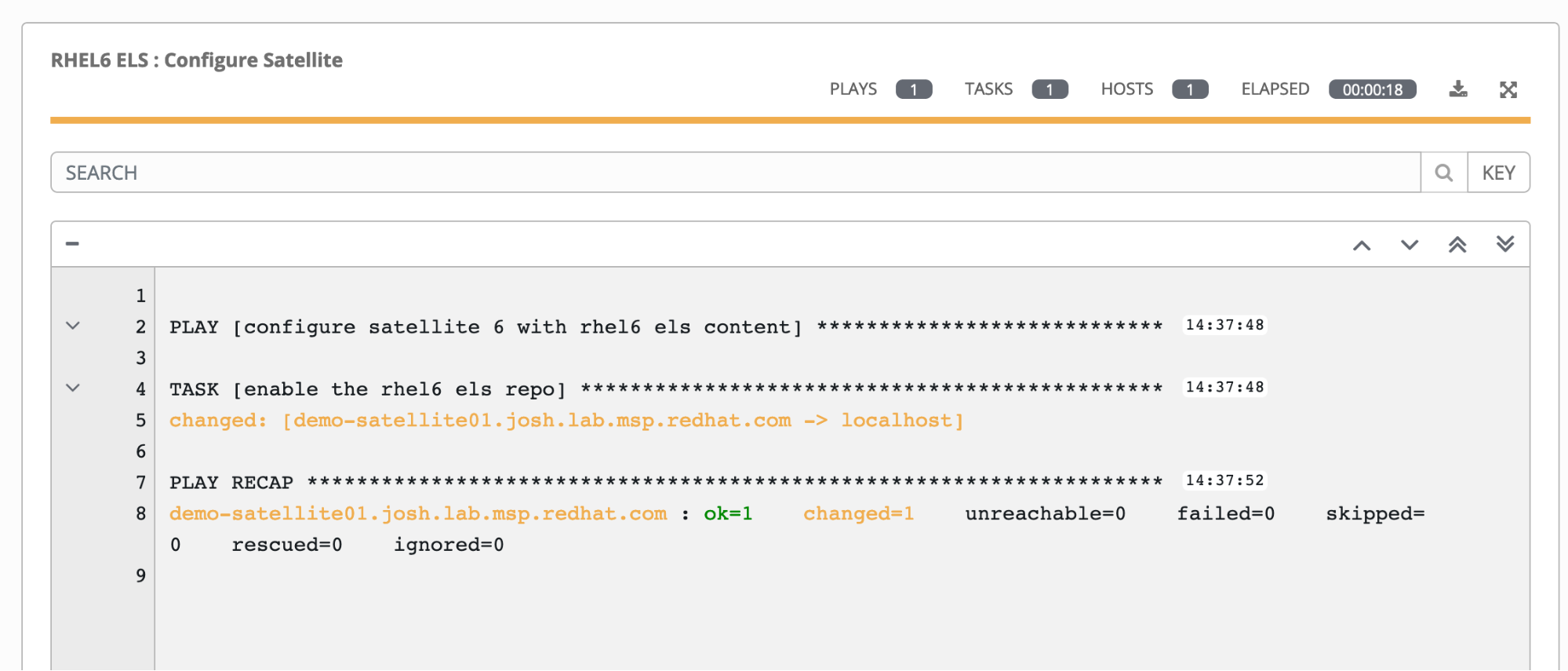1568x671 pixels.
Task: Select the TASK enable rhel6 els repo line
Action: [x=367, y=389]
